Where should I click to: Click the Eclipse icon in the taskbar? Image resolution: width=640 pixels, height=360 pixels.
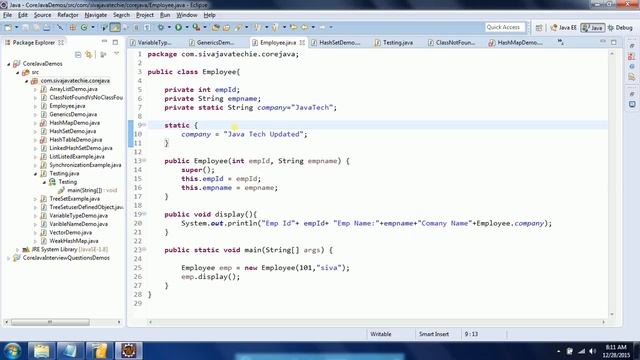[129, 351]
